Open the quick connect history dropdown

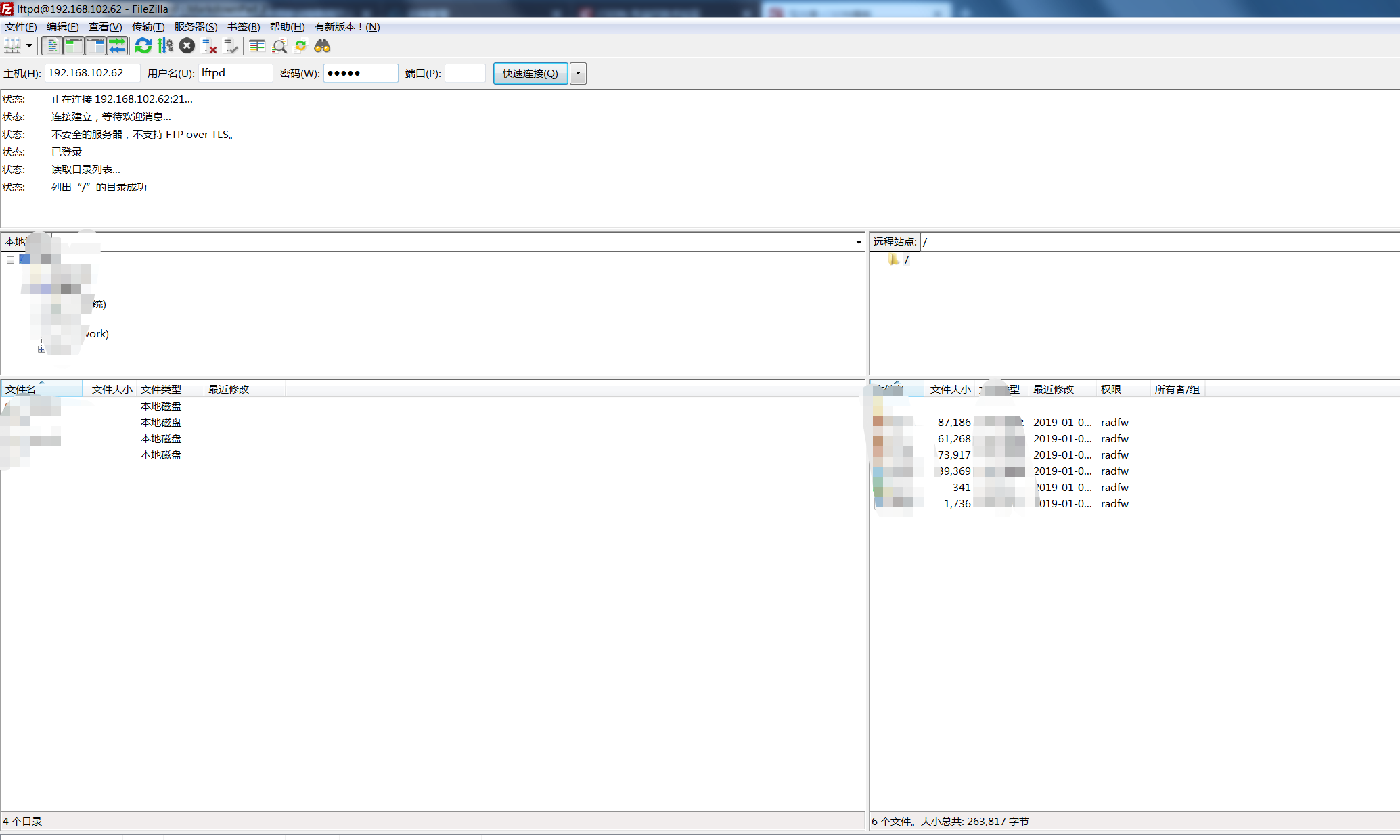pyautogui.click(x=578, y=73)
